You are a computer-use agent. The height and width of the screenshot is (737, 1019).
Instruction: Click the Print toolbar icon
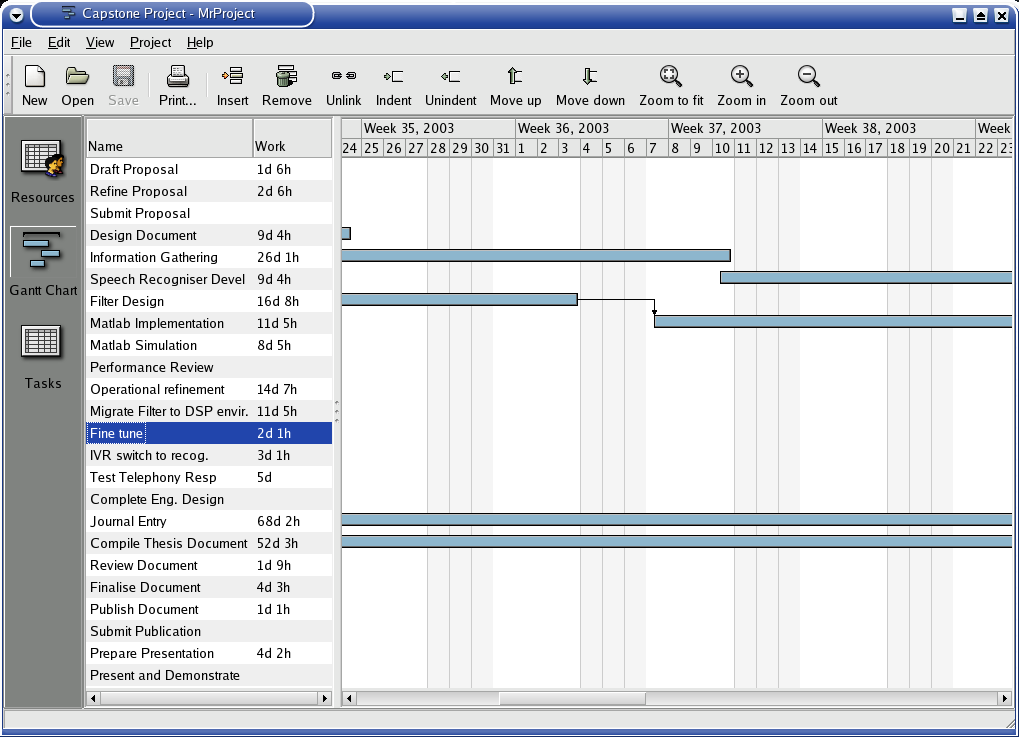(178, 77)
